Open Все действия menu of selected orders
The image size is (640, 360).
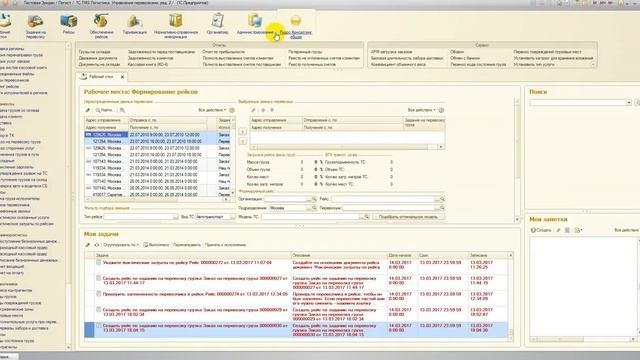pyautogui.click(x=421, y=110)
